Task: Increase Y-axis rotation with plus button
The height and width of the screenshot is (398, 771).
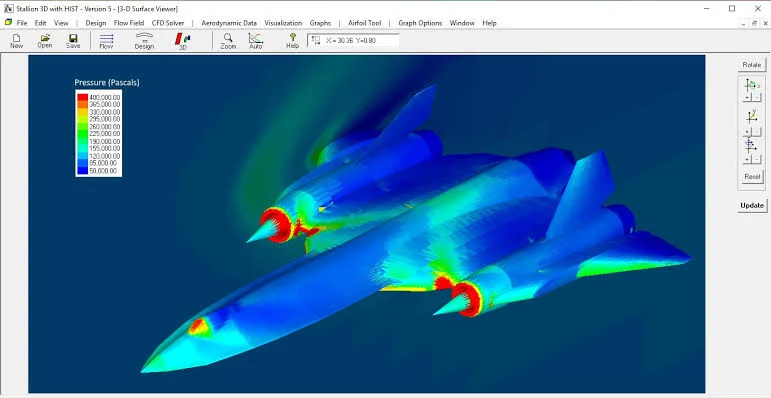Action: tap(747, 132)
